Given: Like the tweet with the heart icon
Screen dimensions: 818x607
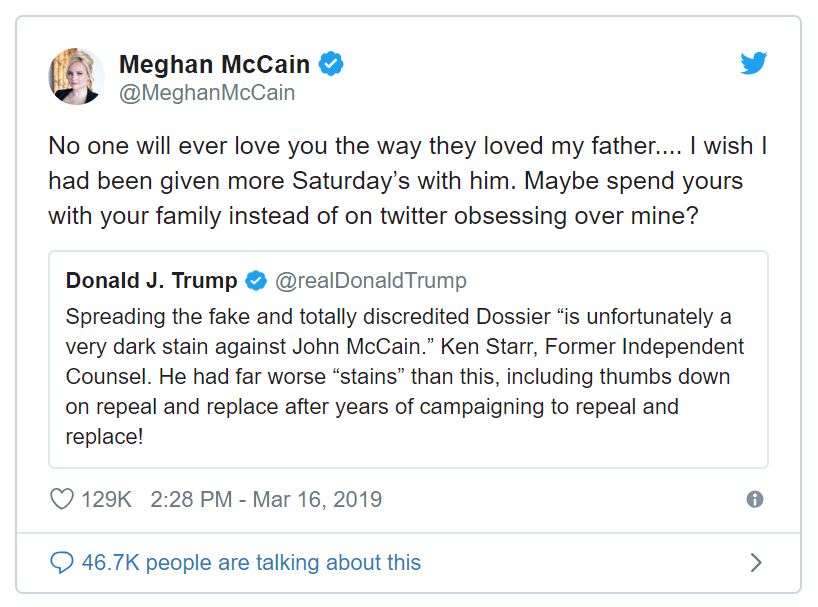Looking at the screenshot, I should 62,499.
